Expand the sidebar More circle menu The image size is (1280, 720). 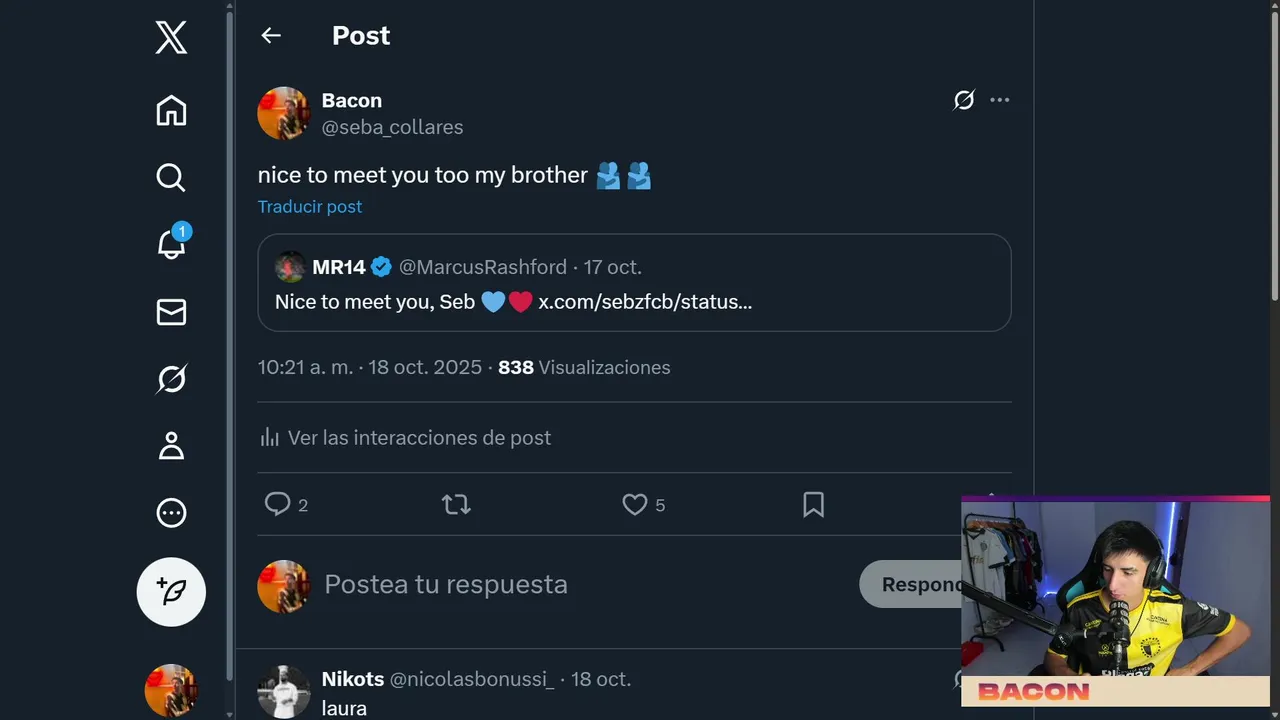(171, 513)
